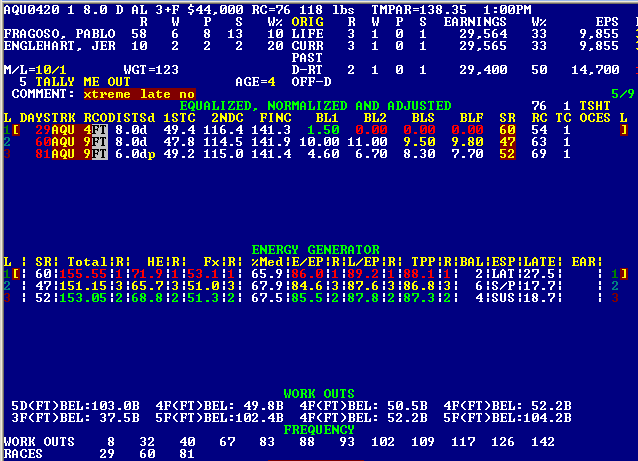Click the speed rating 60 in line 1
Image resolution: width=638 pixels, height=461 pixels.
(x=507, y=130)
